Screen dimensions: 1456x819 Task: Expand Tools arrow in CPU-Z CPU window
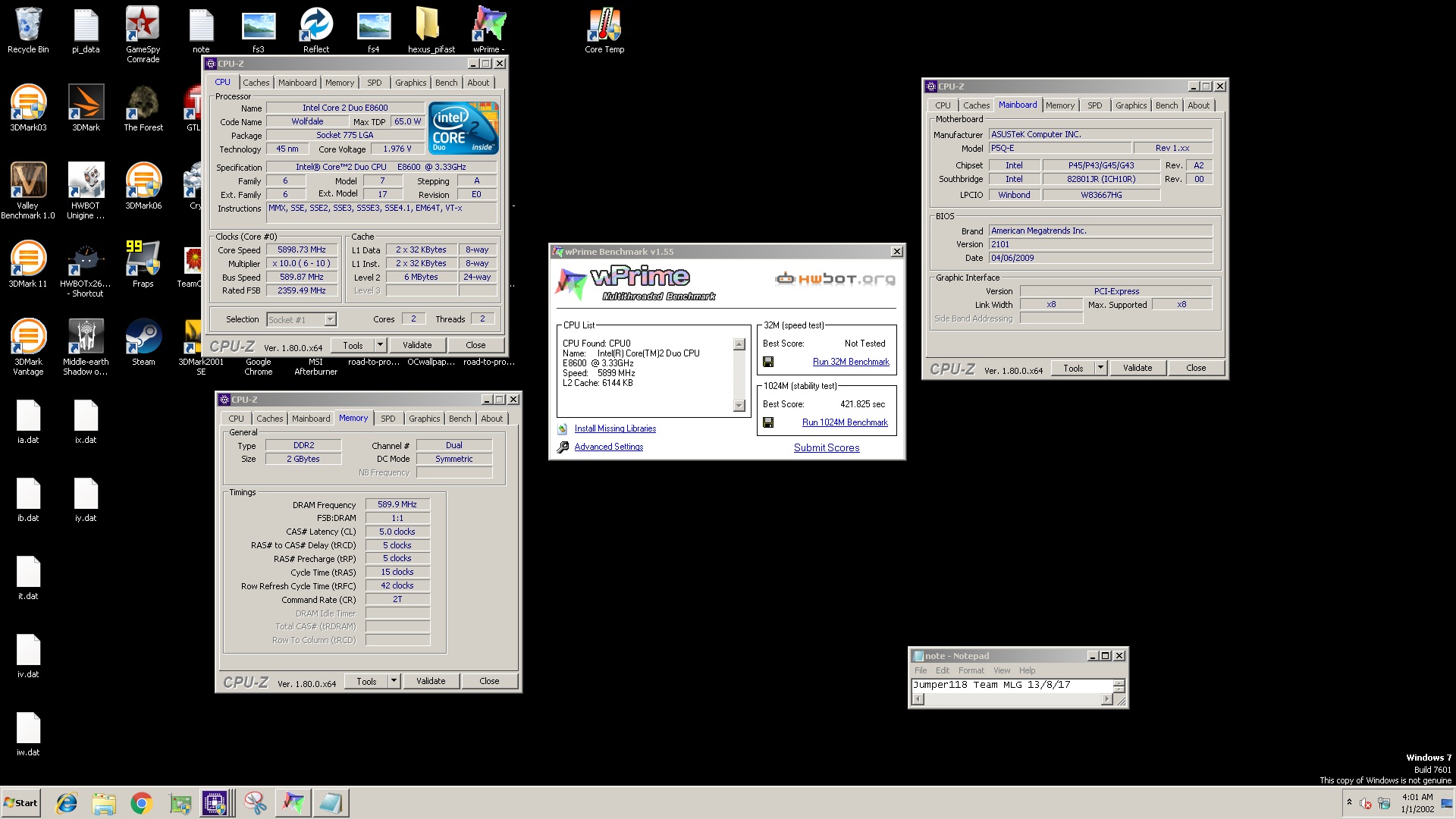click(x=380, y=345)
